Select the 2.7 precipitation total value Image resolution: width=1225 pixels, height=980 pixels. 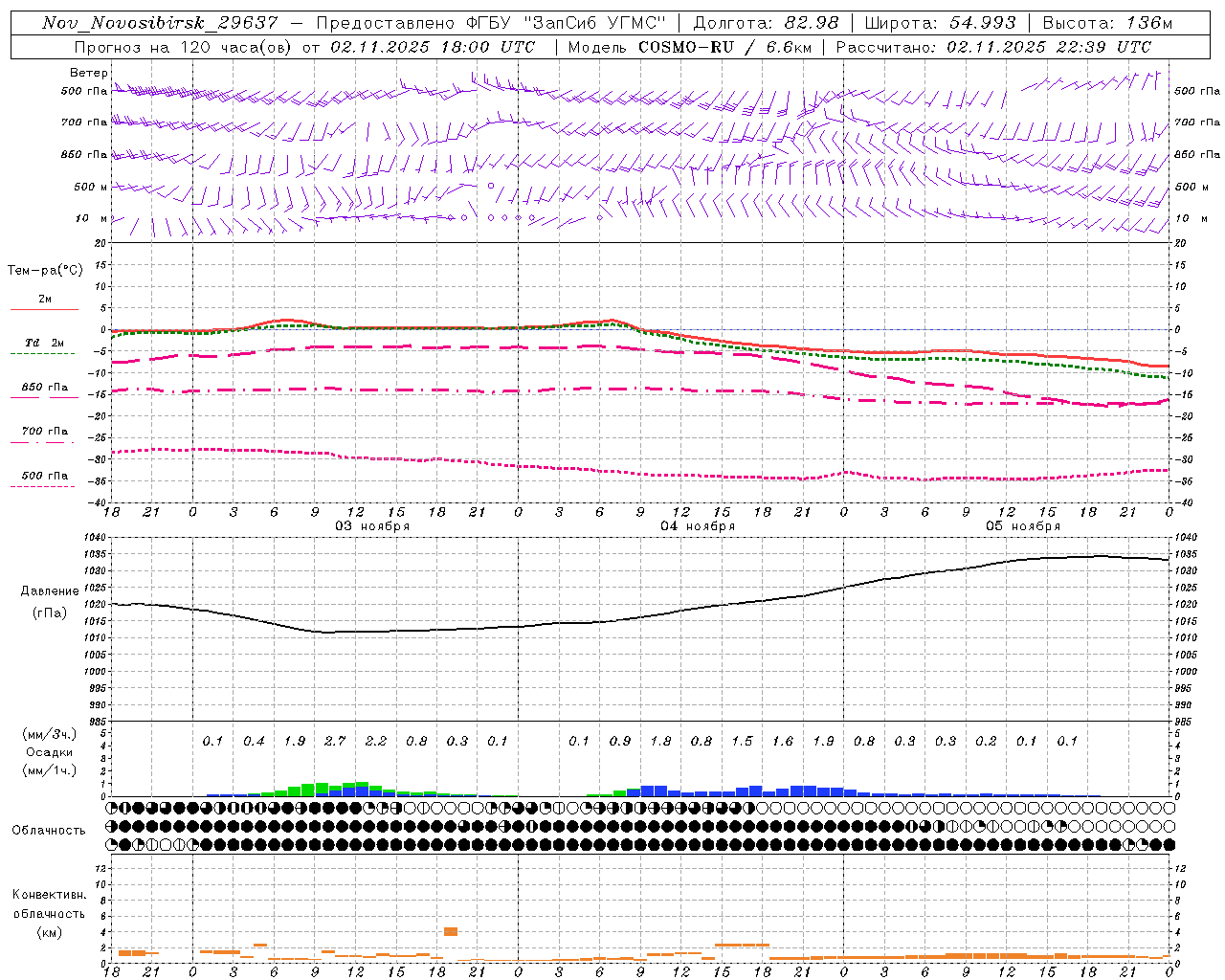click(335, 742)
